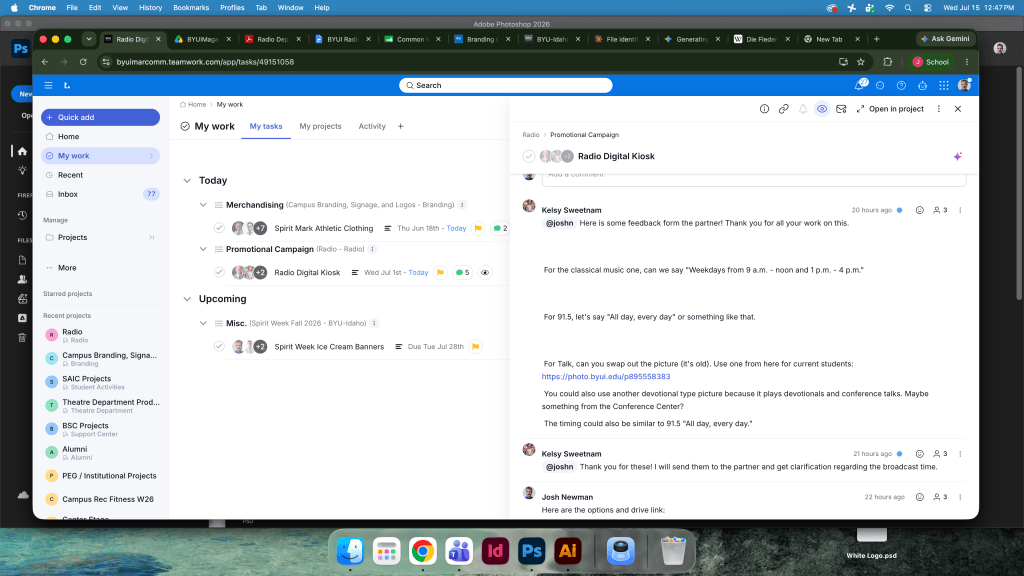Image resolution: width=1024 pixels, height=576 pixels.
Task: Open notifications bell in blue header
Action: point(859,86)
